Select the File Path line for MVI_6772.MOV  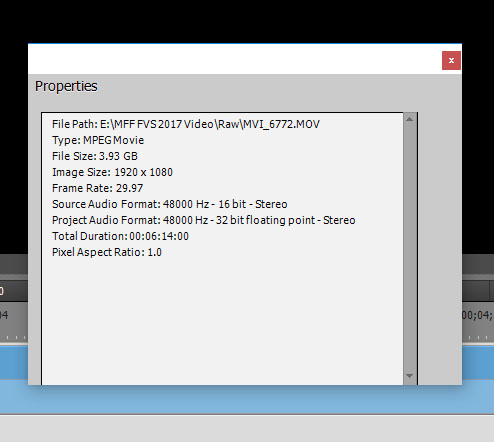186,124
